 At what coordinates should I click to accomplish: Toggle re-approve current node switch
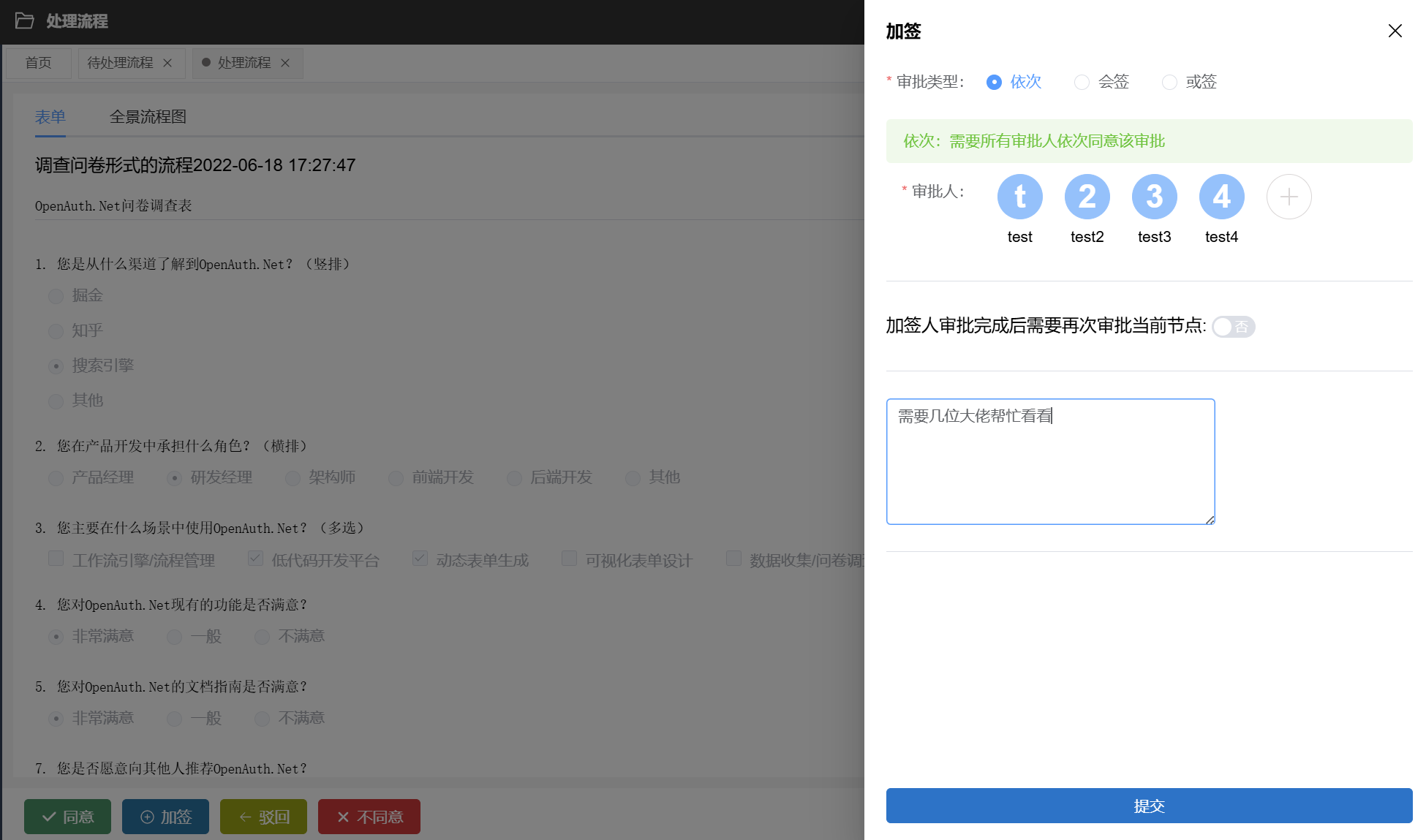click(x=1233, y=327)
